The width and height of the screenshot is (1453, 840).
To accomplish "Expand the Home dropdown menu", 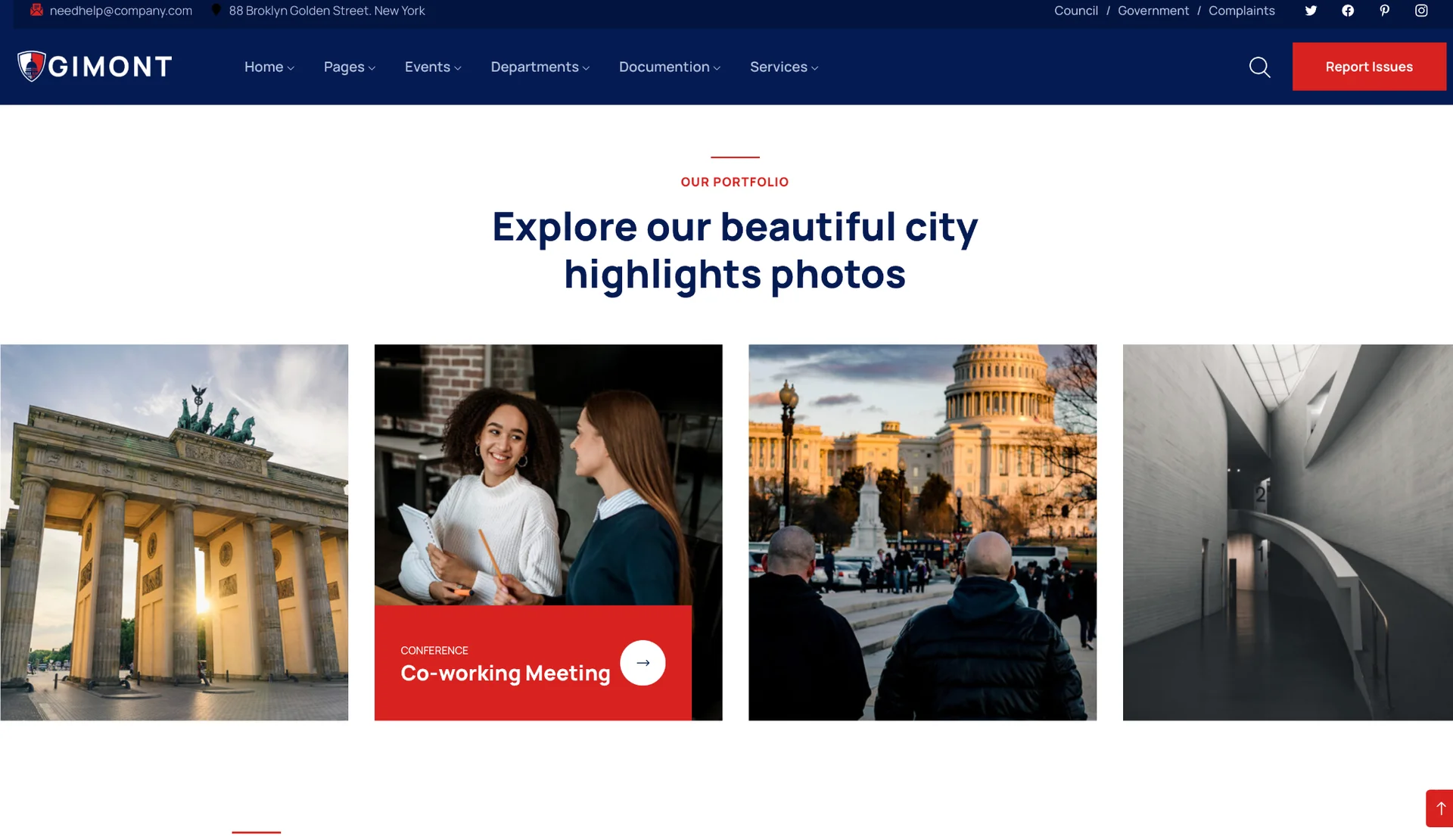I will click(x=269, y=67).
